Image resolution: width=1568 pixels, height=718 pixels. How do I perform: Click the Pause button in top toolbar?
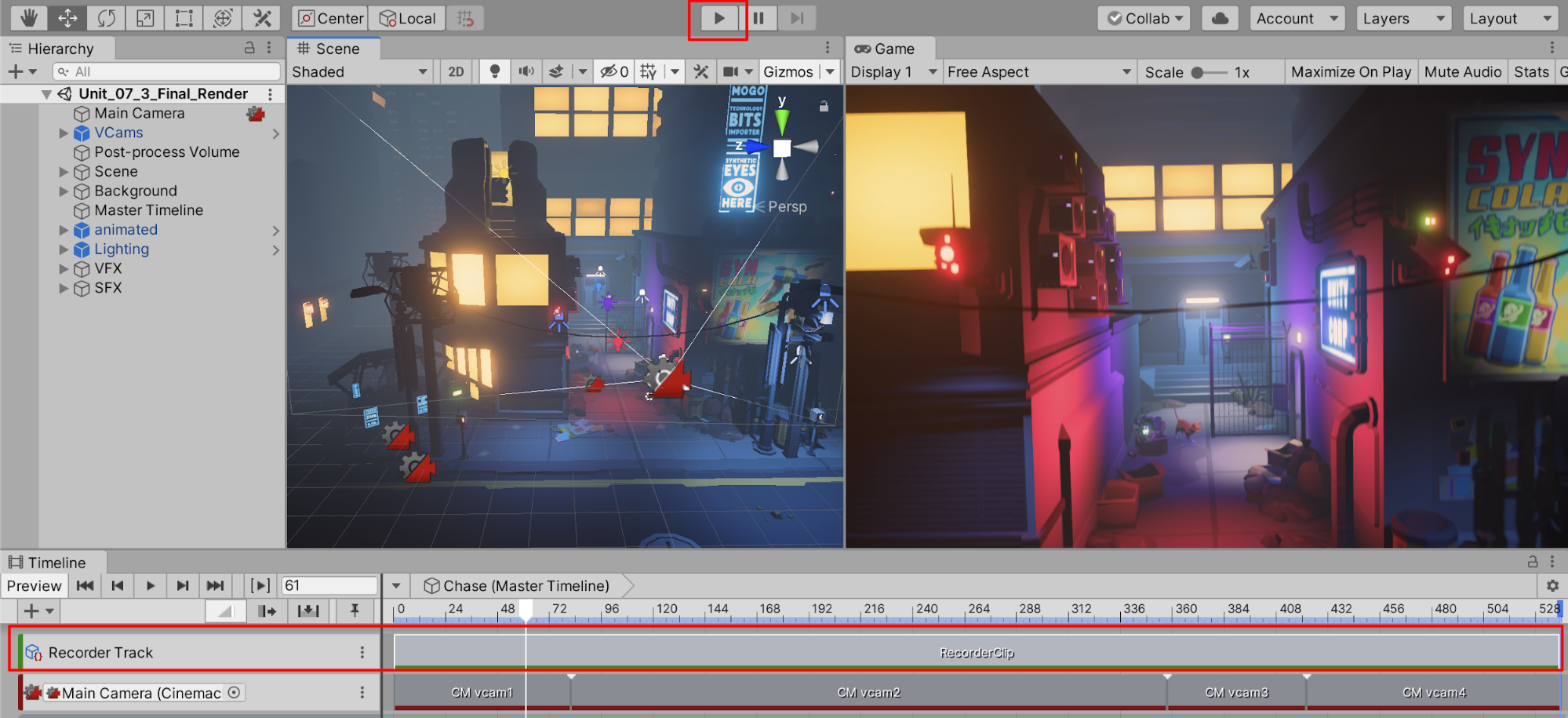759,18
